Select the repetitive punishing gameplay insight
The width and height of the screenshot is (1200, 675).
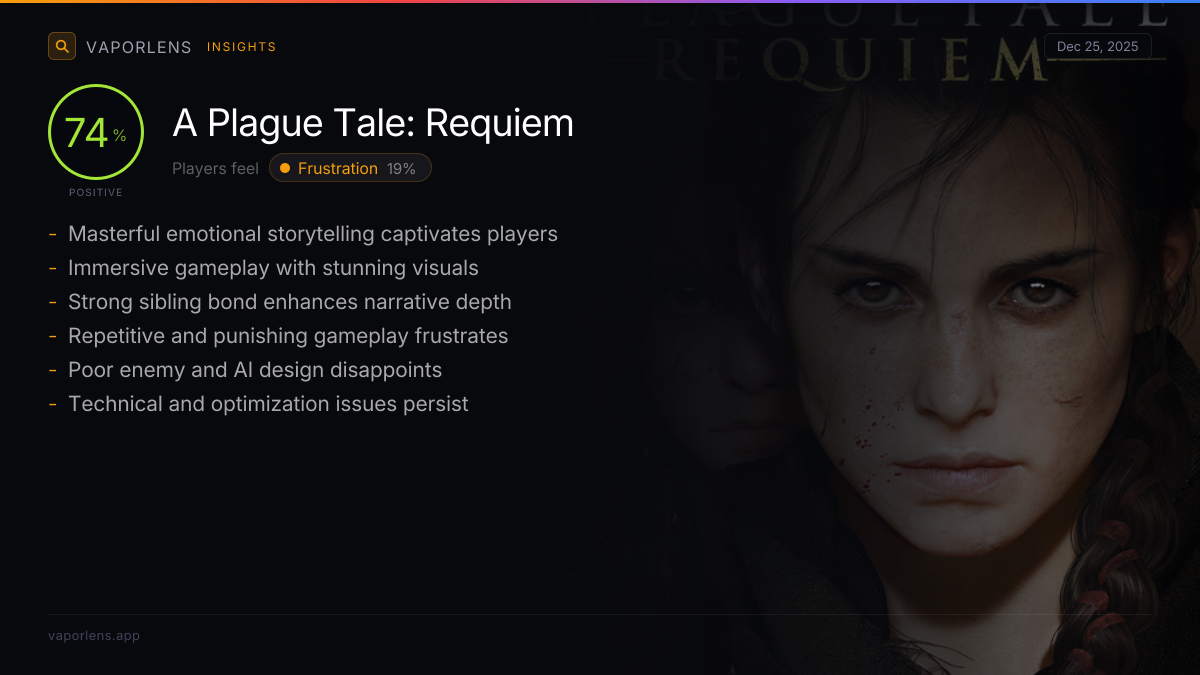(288, 336)
